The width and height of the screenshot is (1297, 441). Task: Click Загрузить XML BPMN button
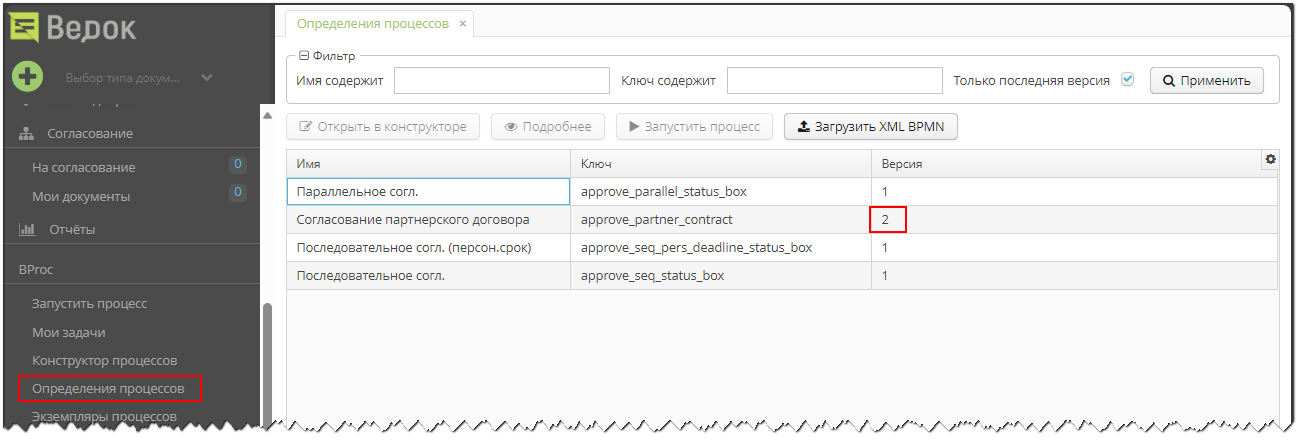pyautogui.click(x=871, y=127)
